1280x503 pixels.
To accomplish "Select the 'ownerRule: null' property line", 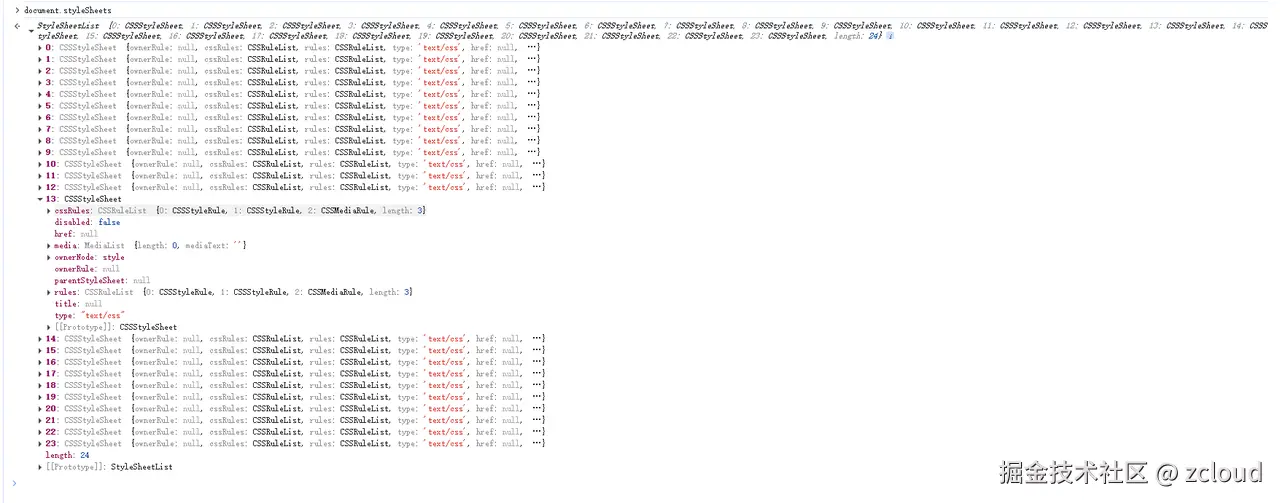I will click(87, 269).
